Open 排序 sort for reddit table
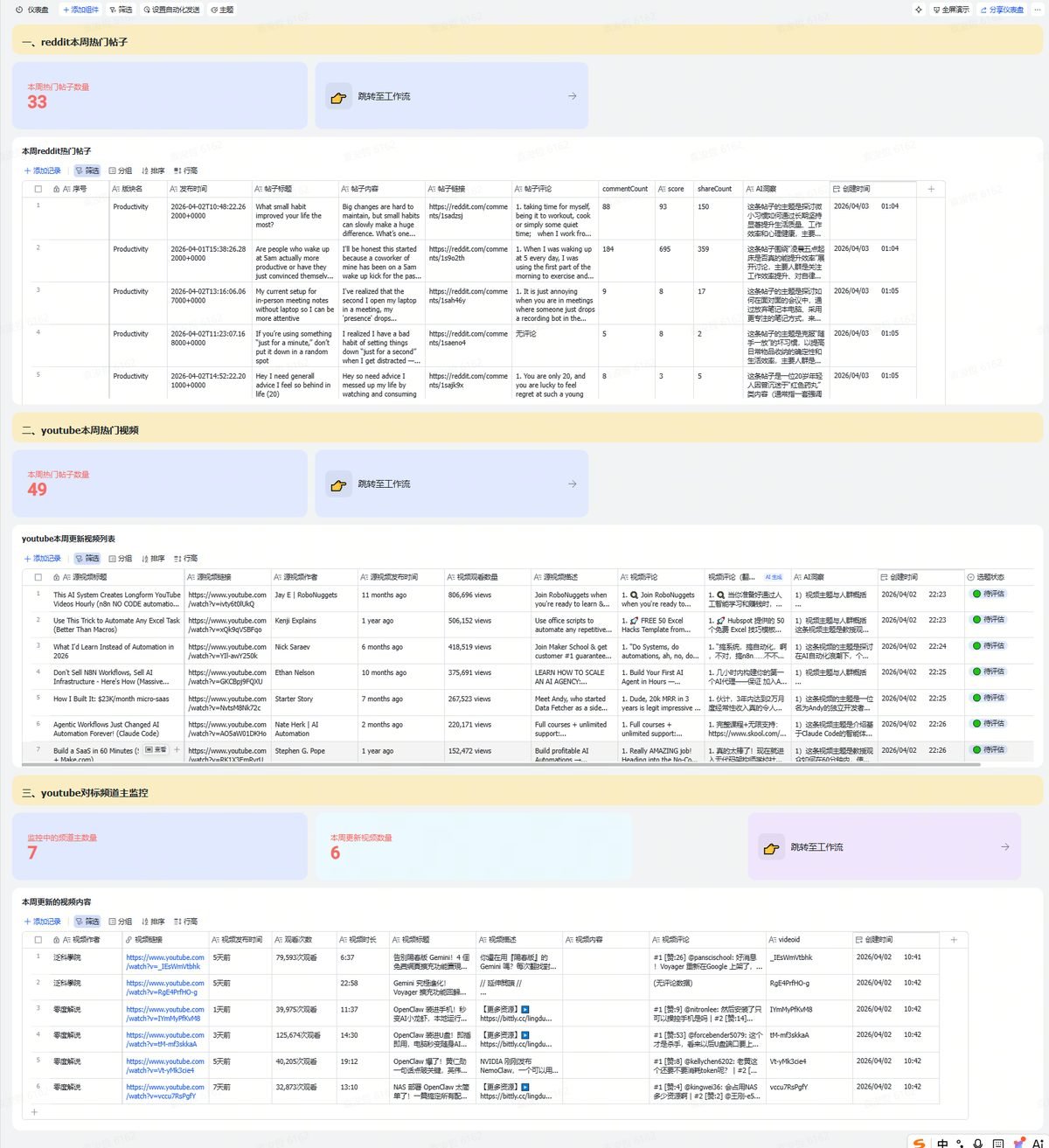 [153, 170]
